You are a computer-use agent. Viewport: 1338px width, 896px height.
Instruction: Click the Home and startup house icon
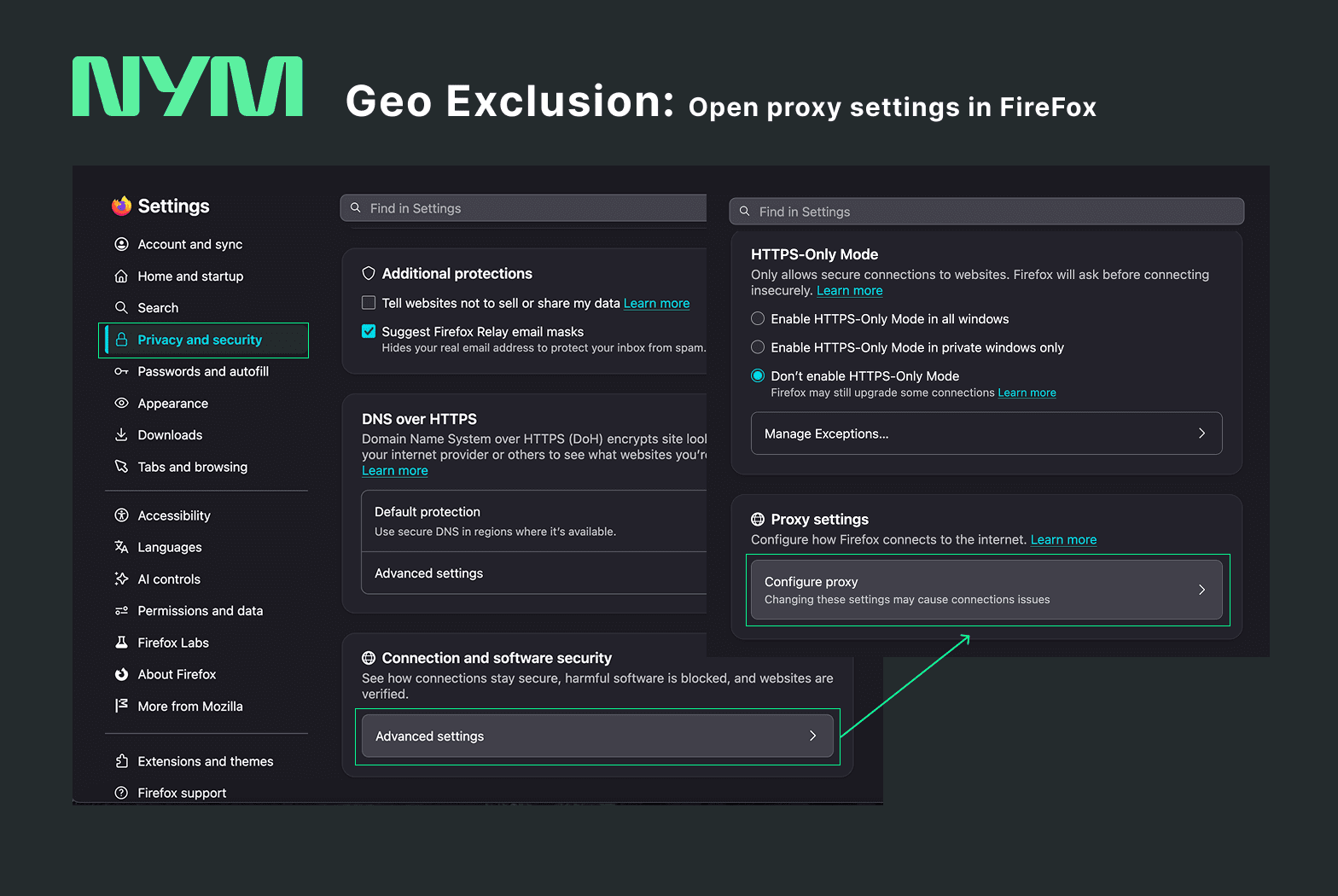(x=121, y=276)
